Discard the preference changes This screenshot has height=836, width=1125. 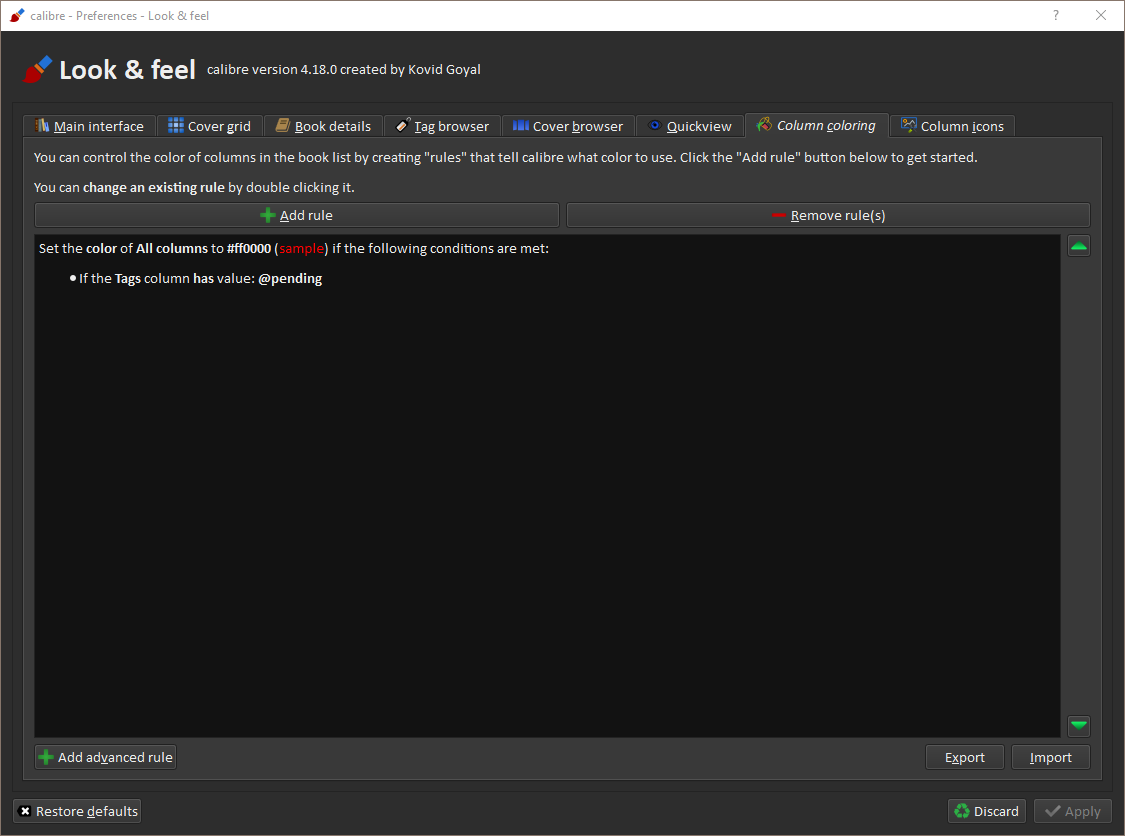pyautogui.click(x=987, y=811)
